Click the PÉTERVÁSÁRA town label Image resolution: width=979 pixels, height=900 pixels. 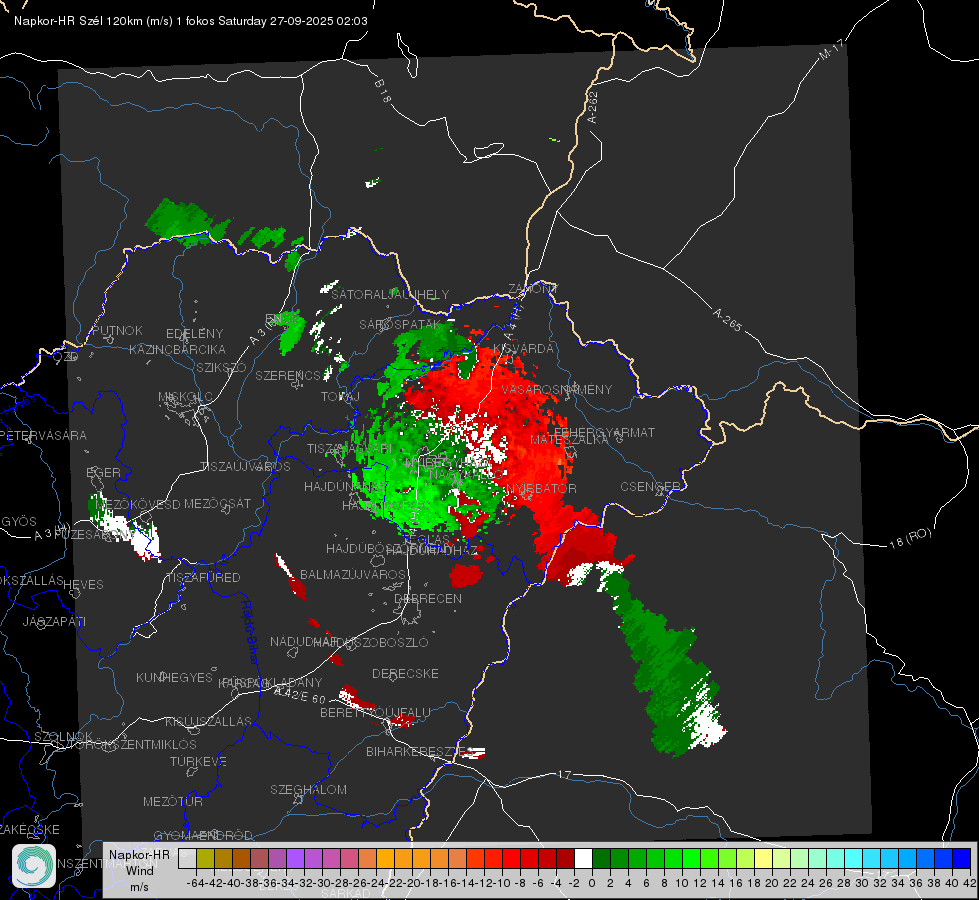pyautogui.click(x=43, y=435)
